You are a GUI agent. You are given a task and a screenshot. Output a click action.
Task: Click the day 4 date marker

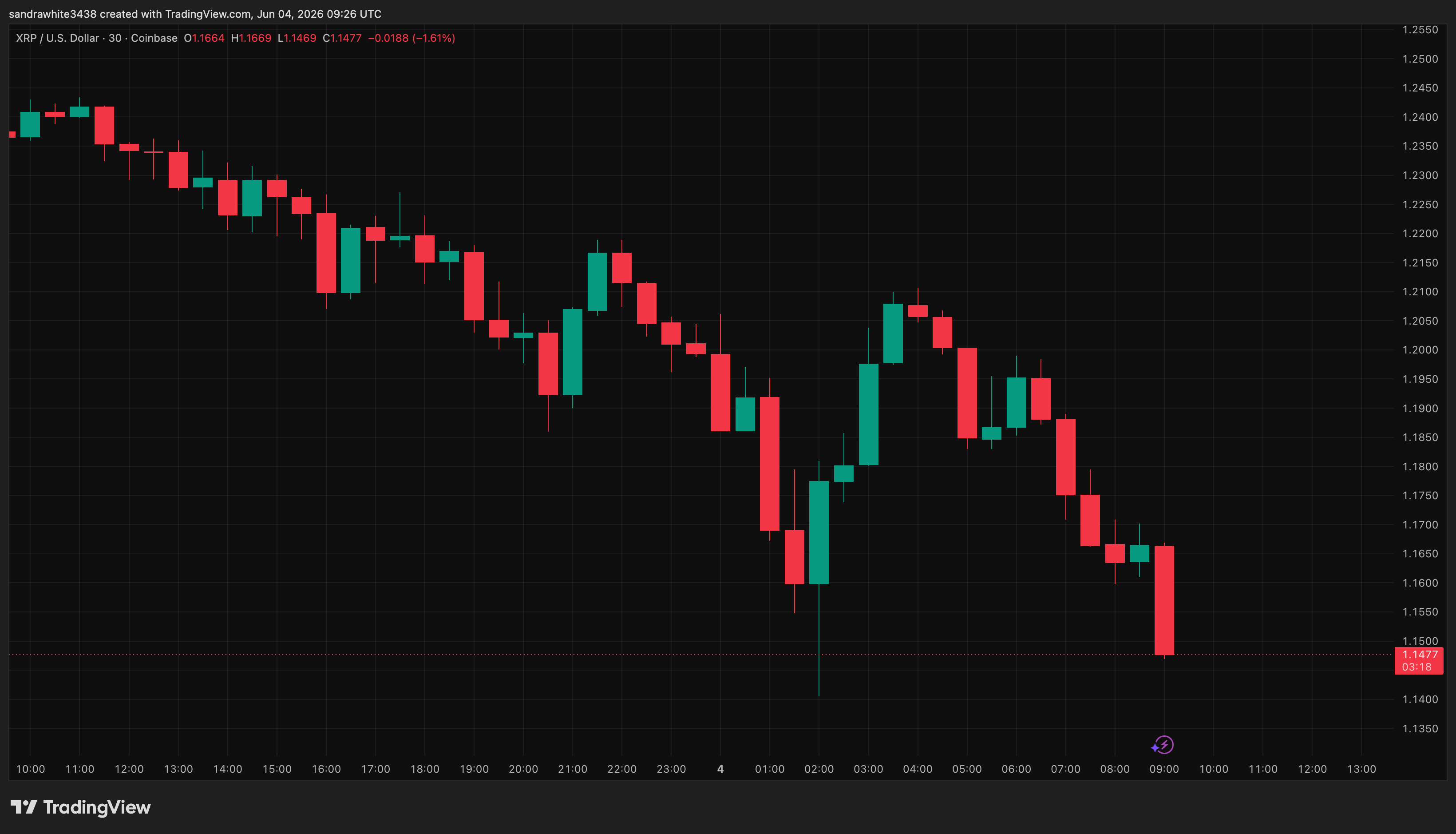pyautogui.click(x=720, y=769)
